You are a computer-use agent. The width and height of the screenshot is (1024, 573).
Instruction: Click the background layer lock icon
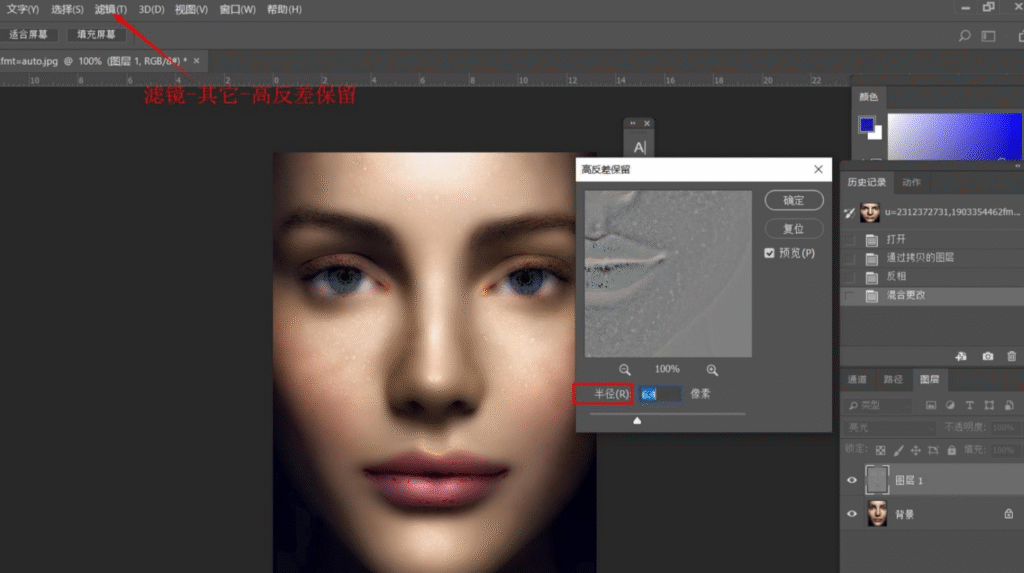tap(1008, 514)
